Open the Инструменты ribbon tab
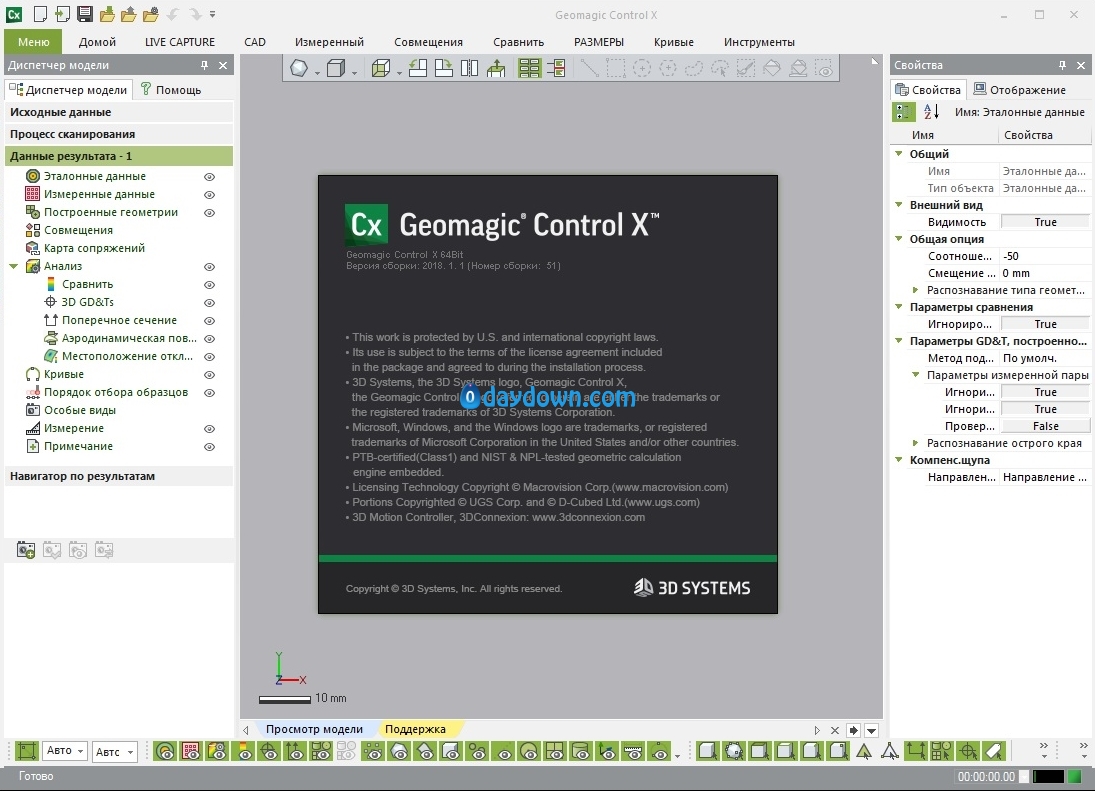This screenshot has height=791, width=1095. (759, 42)
